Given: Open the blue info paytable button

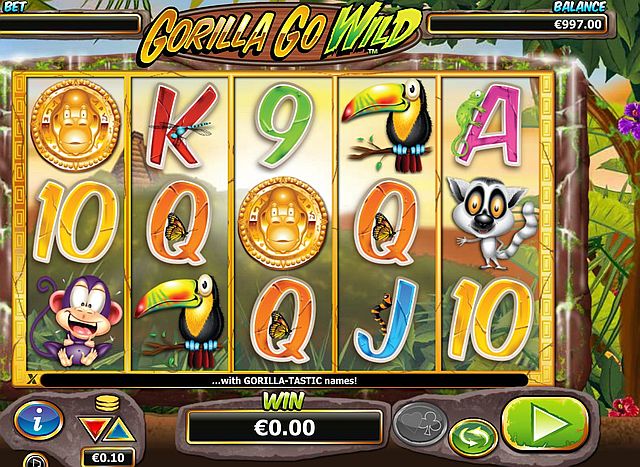Looking at the screenshot, I should tap(38, 420).
